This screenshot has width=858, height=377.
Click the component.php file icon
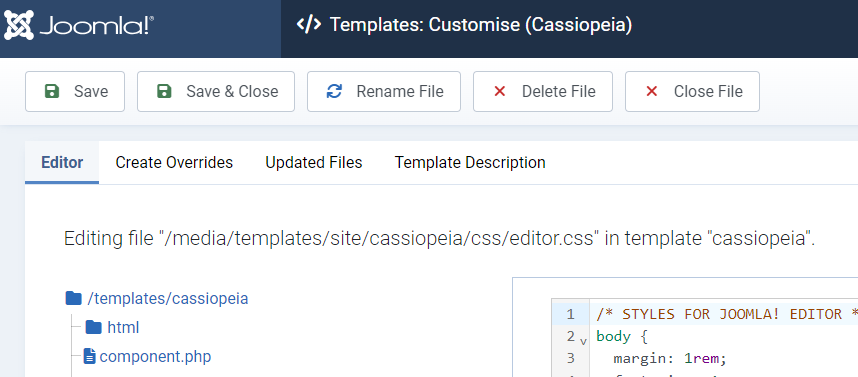tap(90, 357)
